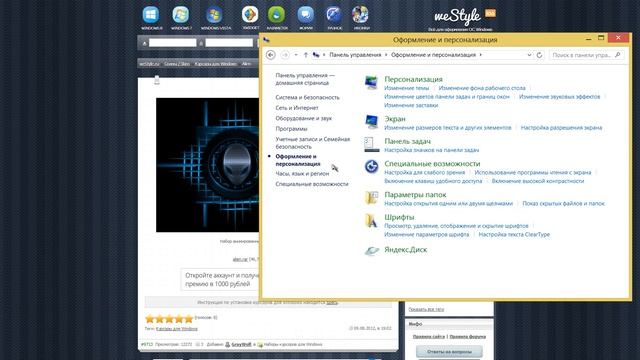This screenshot has width=640, height=360.
Task: Open Курсоры для Windows tab on website
Action: 216,64
